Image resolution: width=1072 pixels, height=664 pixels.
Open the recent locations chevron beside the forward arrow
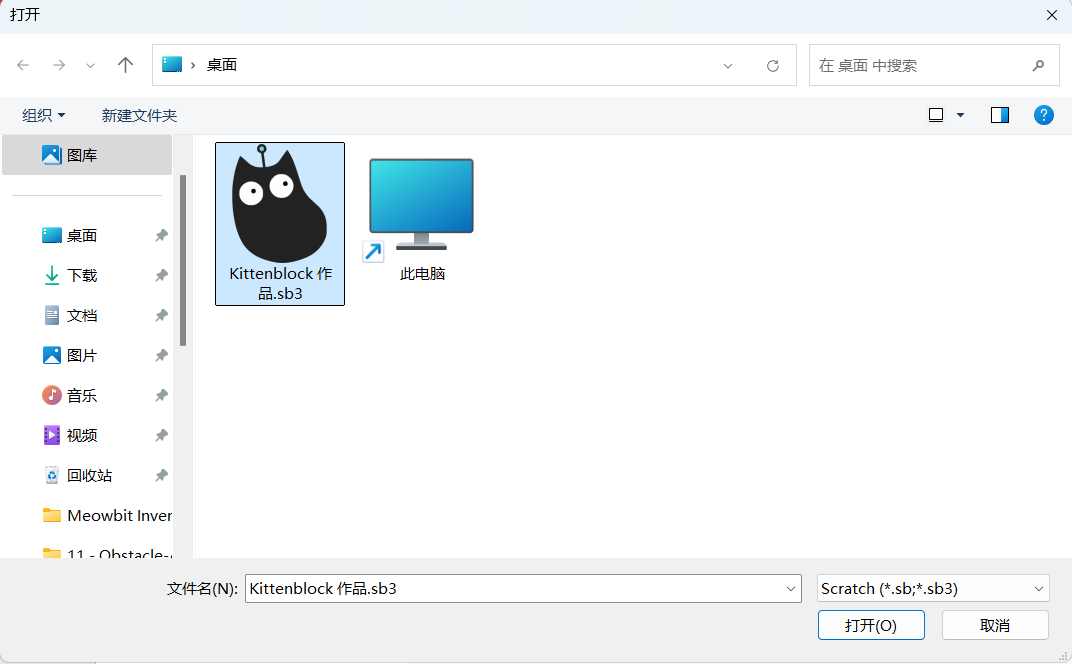(x=90, y=66)
